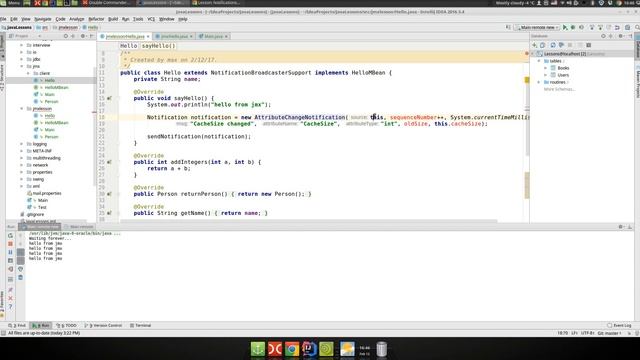Open the Analyze menu
The height and width of the screenshot is (360, 640).
coord(76,19)
